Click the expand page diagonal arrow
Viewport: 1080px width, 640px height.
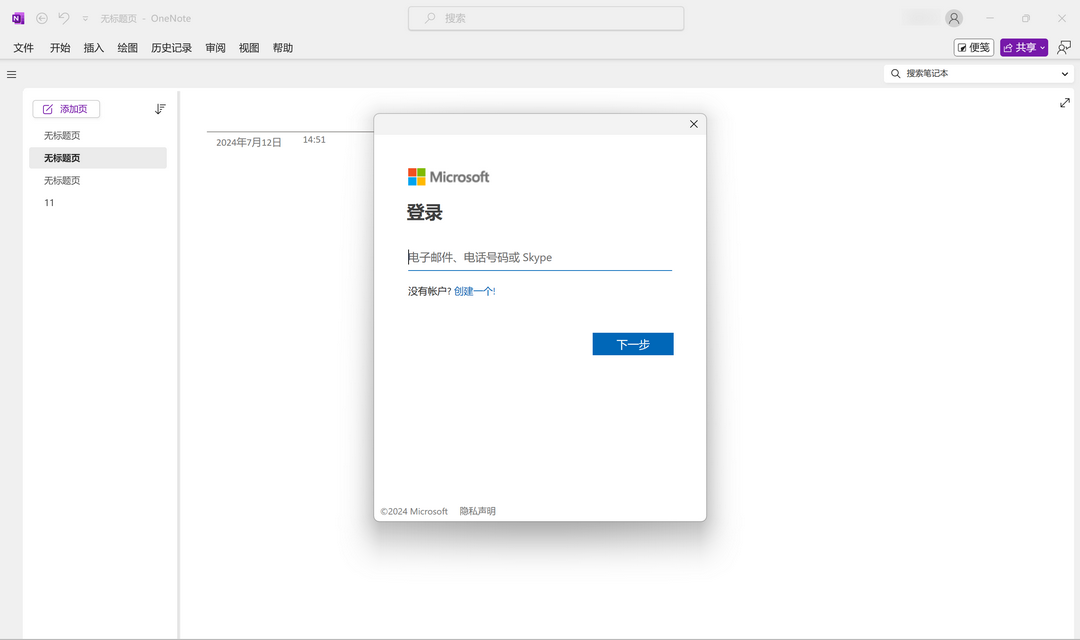[x=1064, y=102]
